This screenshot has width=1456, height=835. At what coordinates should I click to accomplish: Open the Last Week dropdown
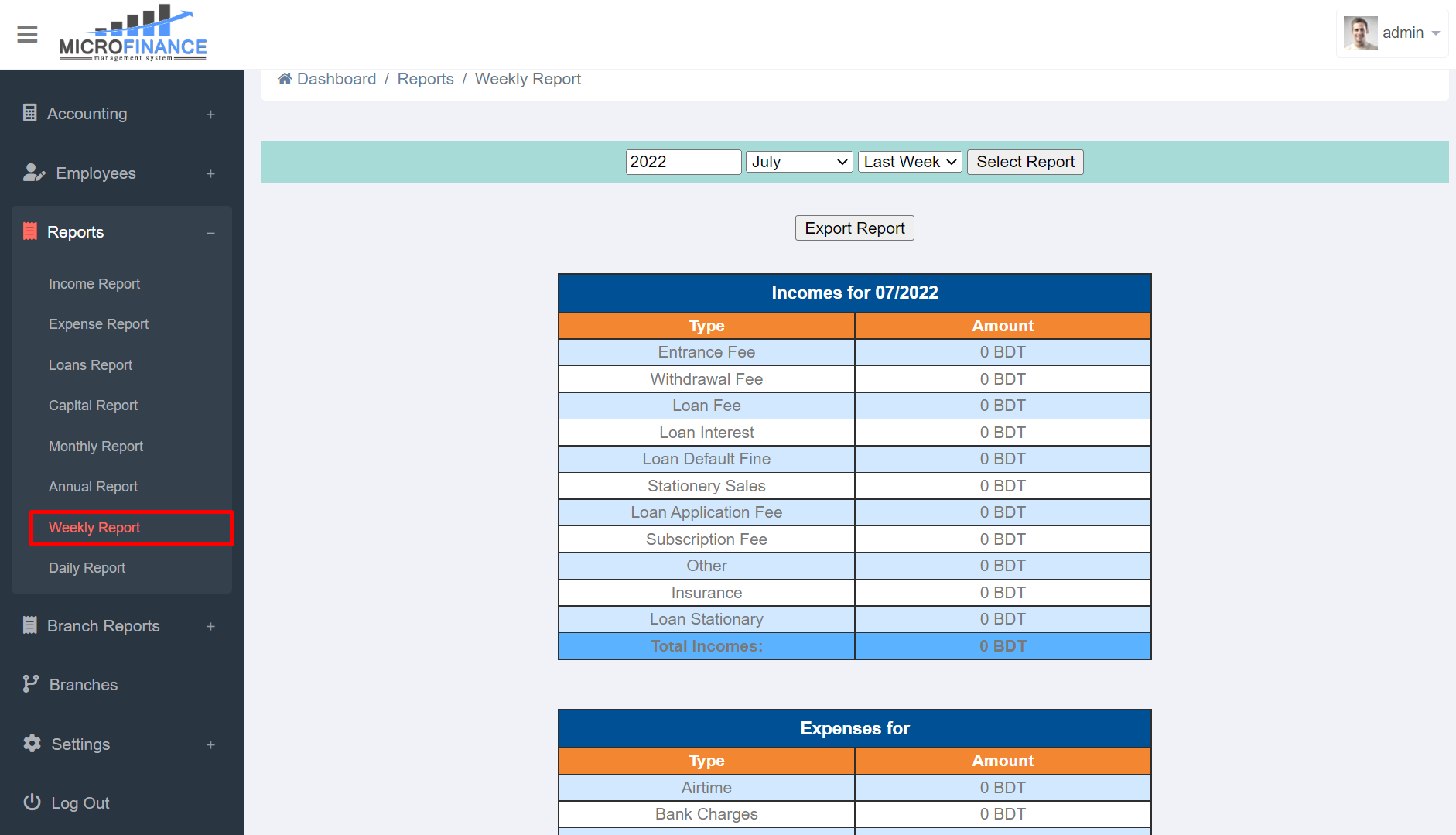tap(910, 162)
